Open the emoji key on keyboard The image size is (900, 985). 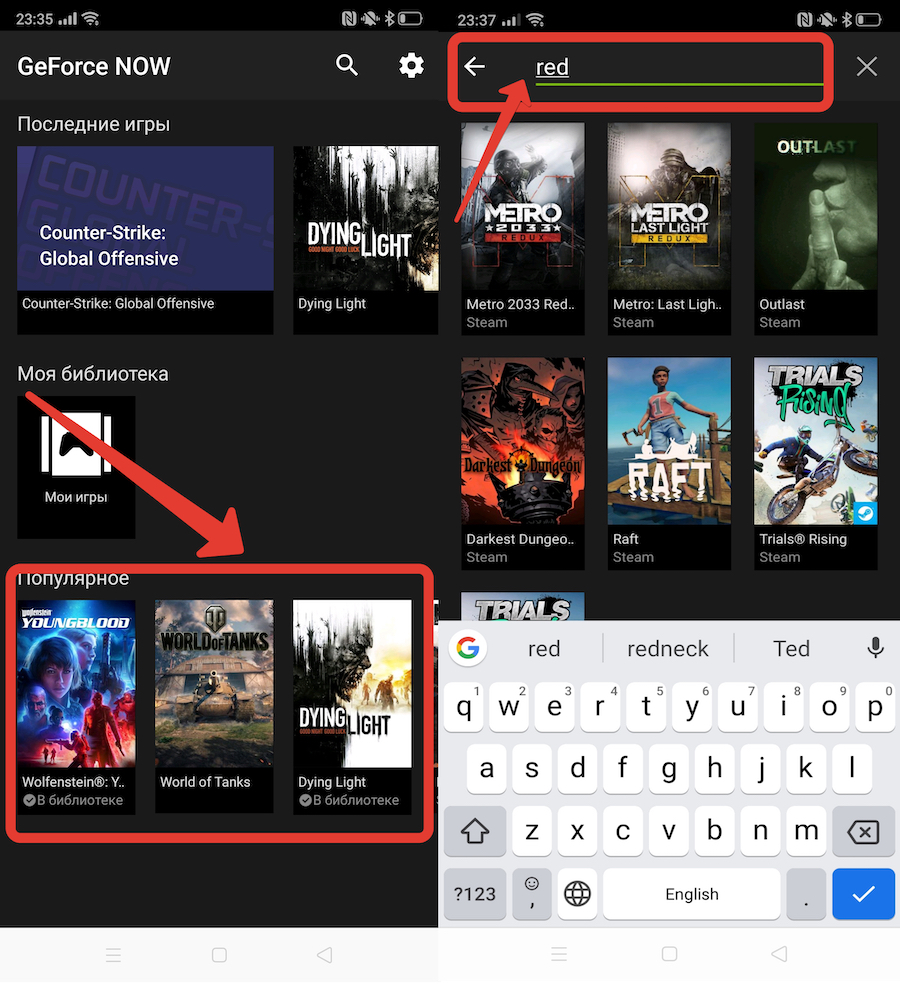pyautogui.click(x=531, y=892)
